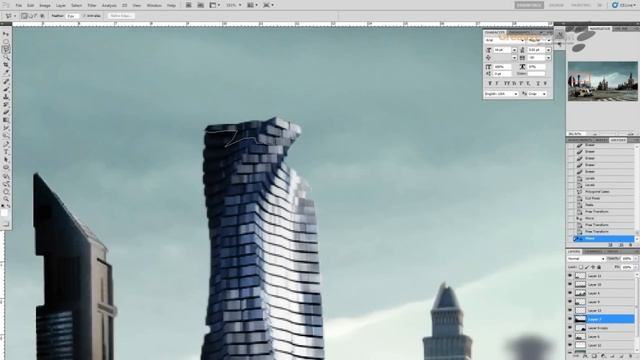Add layer style fx icon
This screenshot has width=640, height=360.
pyautogui.click(x=585, y=356)
